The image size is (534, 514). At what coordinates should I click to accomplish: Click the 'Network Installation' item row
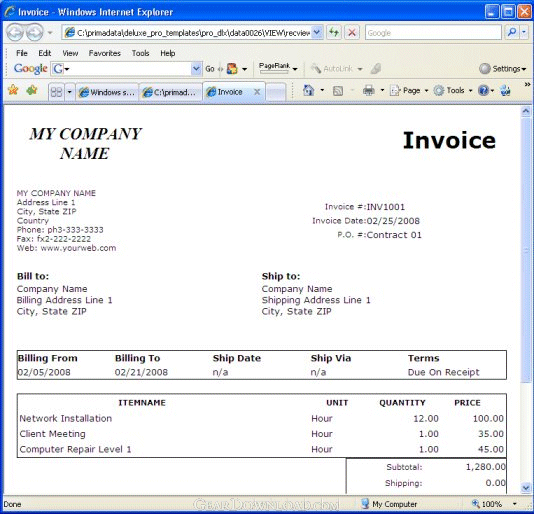pyautogui.click(x=262, y=418)
